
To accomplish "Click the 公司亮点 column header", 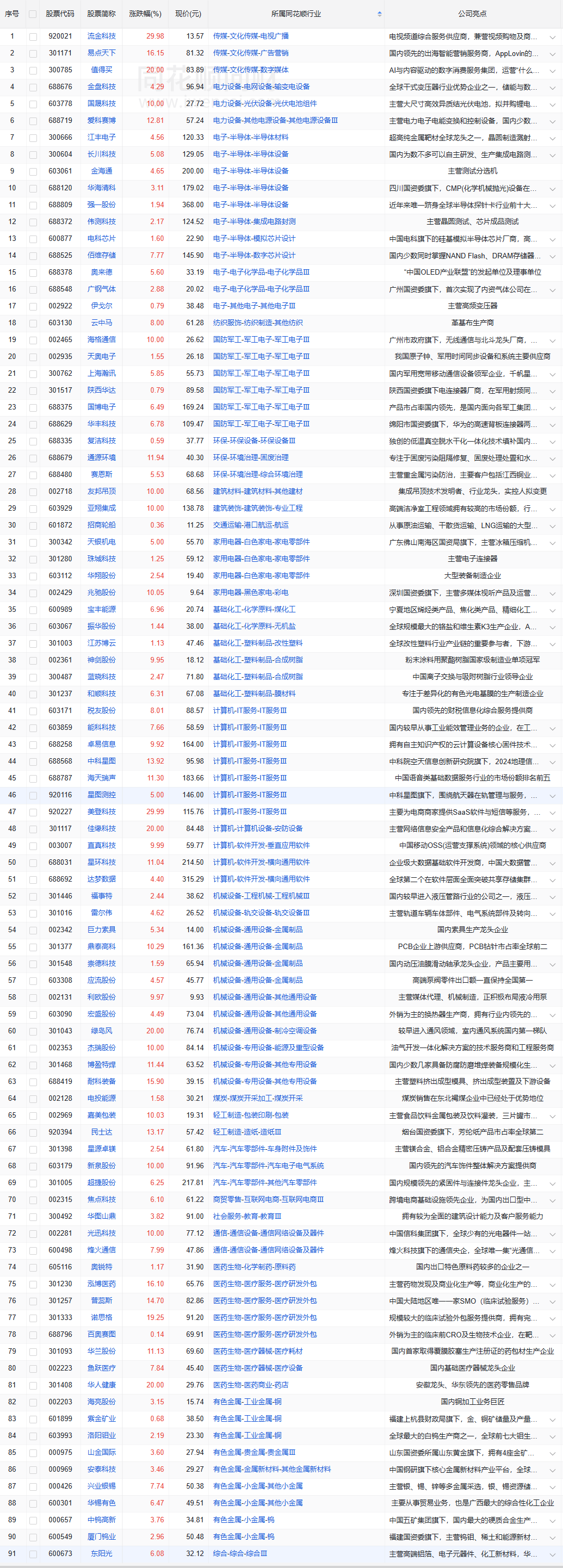I will click(472, 14).
